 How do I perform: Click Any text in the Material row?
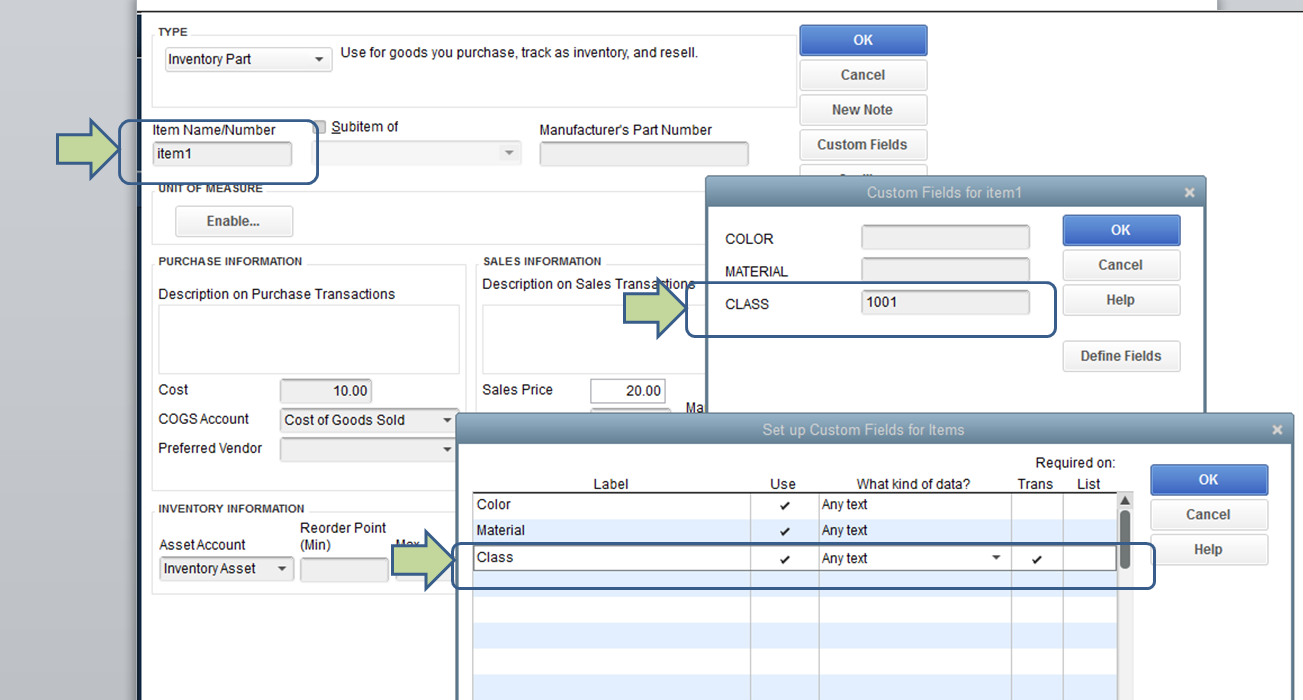845,531
